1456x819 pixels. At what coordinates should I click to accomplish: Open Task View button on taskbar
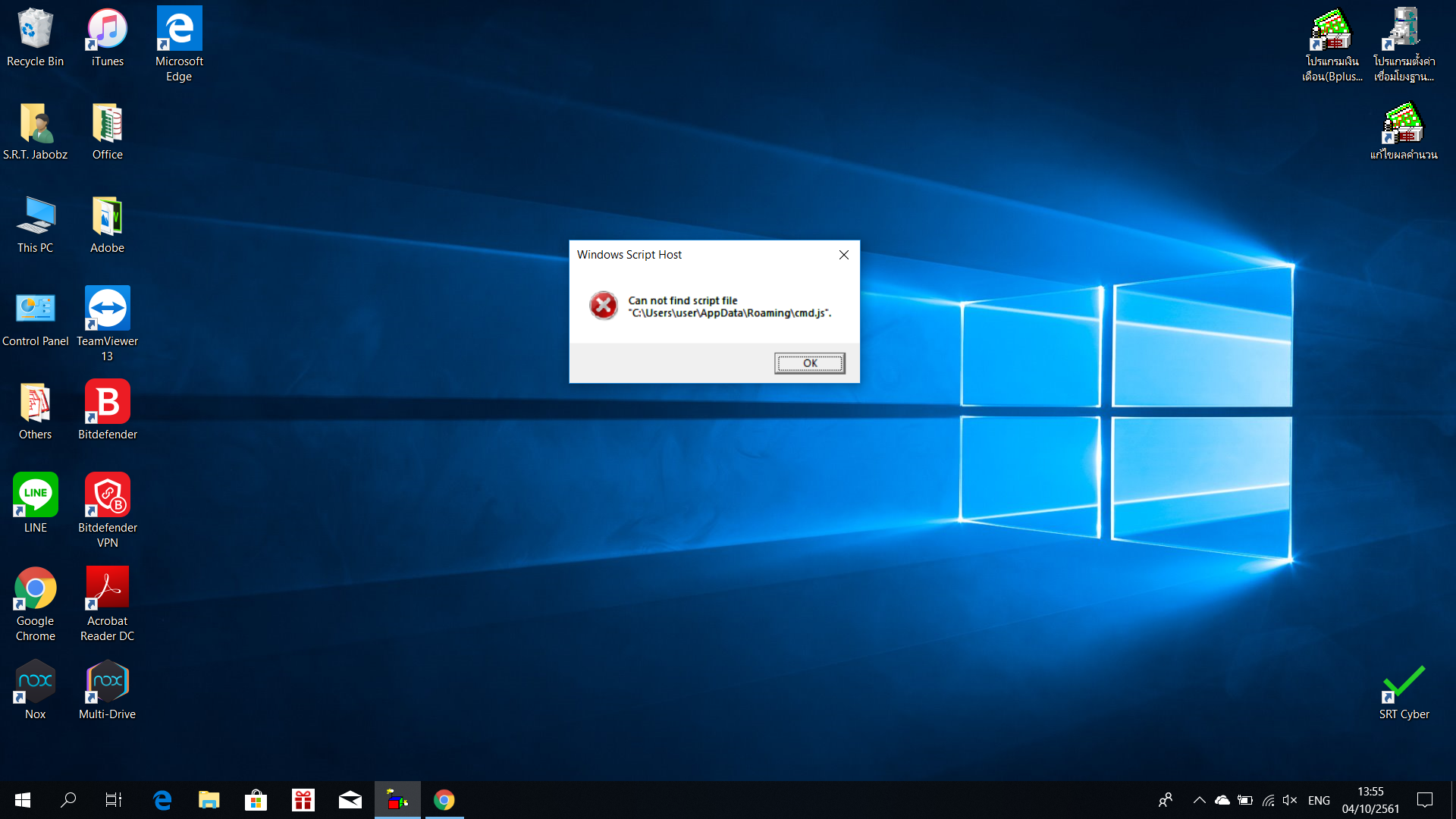[113, 800]
